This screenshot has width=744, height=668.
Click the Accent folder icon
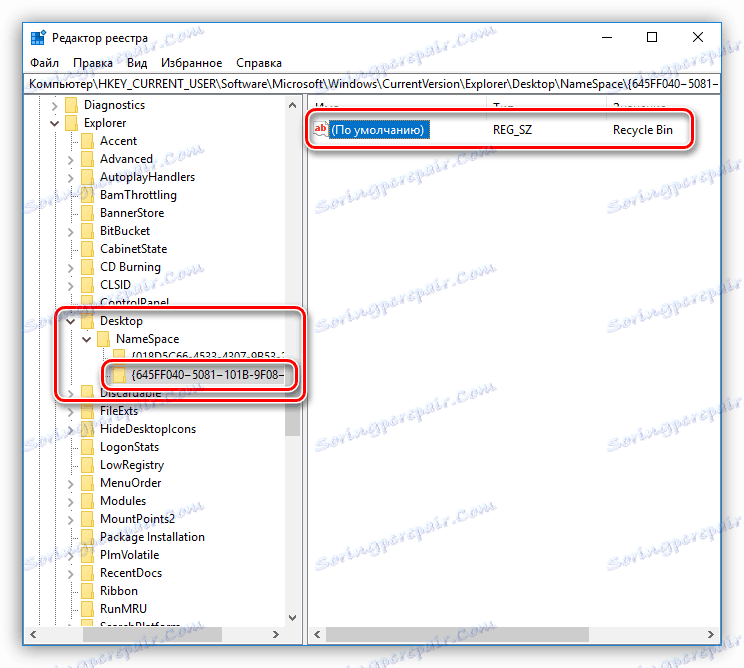(87, 141)
